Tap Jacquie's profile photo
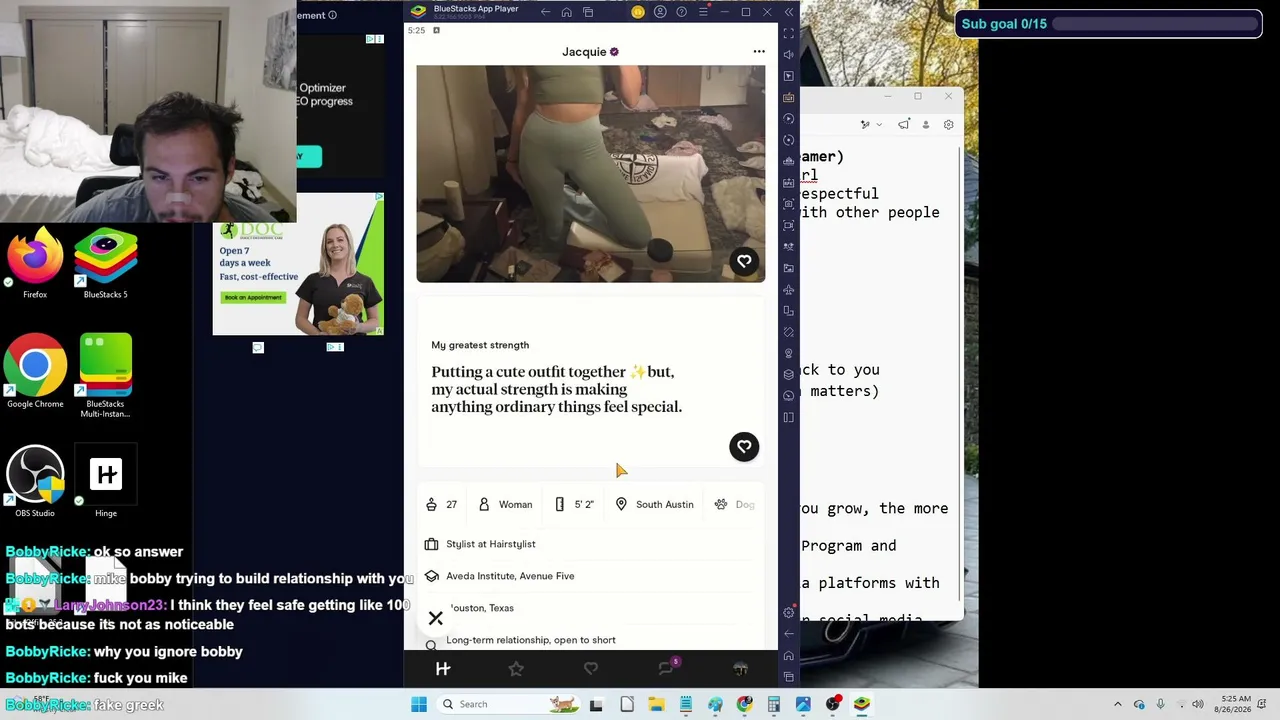The image size is (1280, 720). pos(591,174)
